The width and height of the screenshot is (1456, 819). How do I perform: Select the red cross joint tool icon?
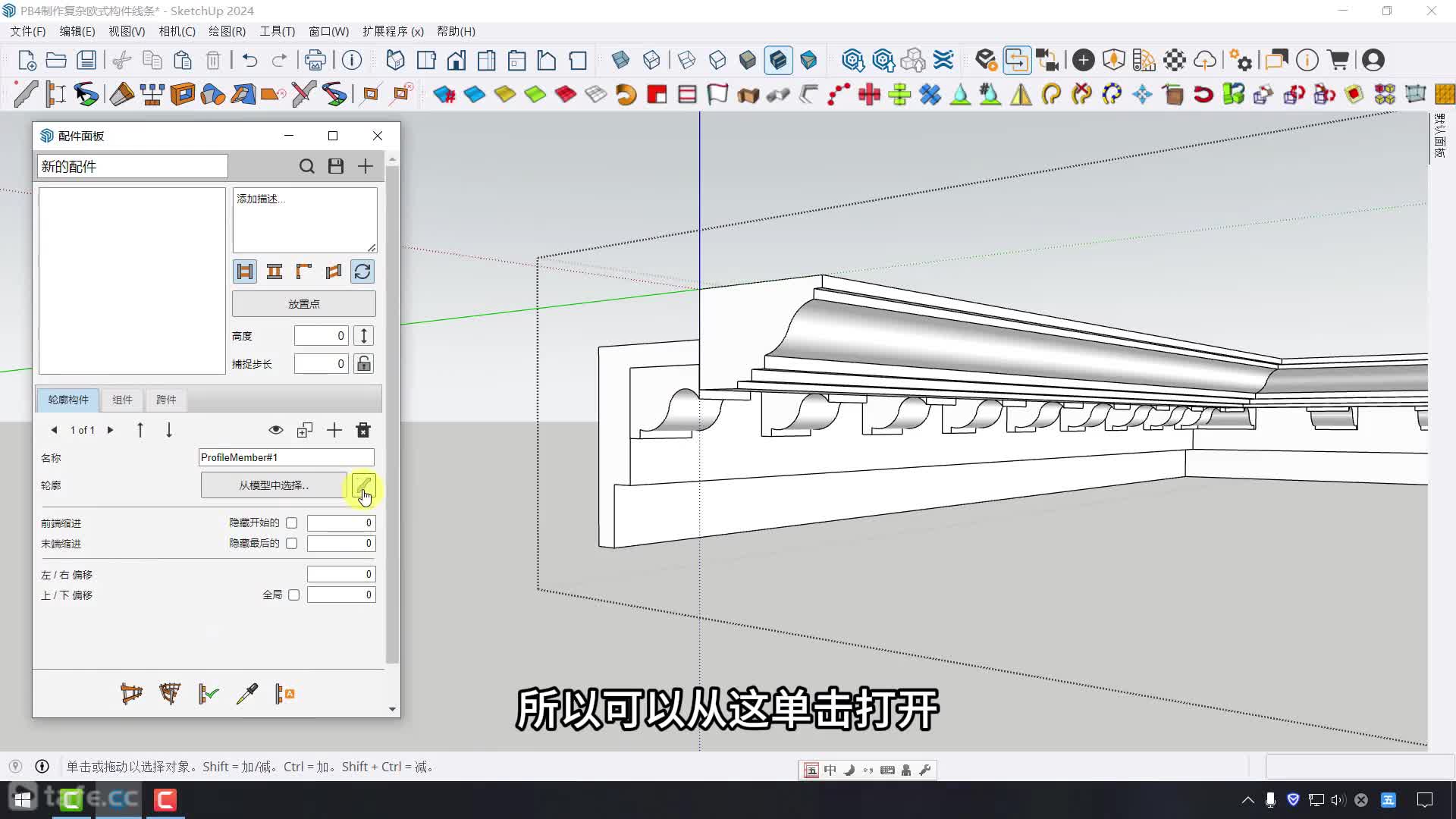[x=869, y=94]
